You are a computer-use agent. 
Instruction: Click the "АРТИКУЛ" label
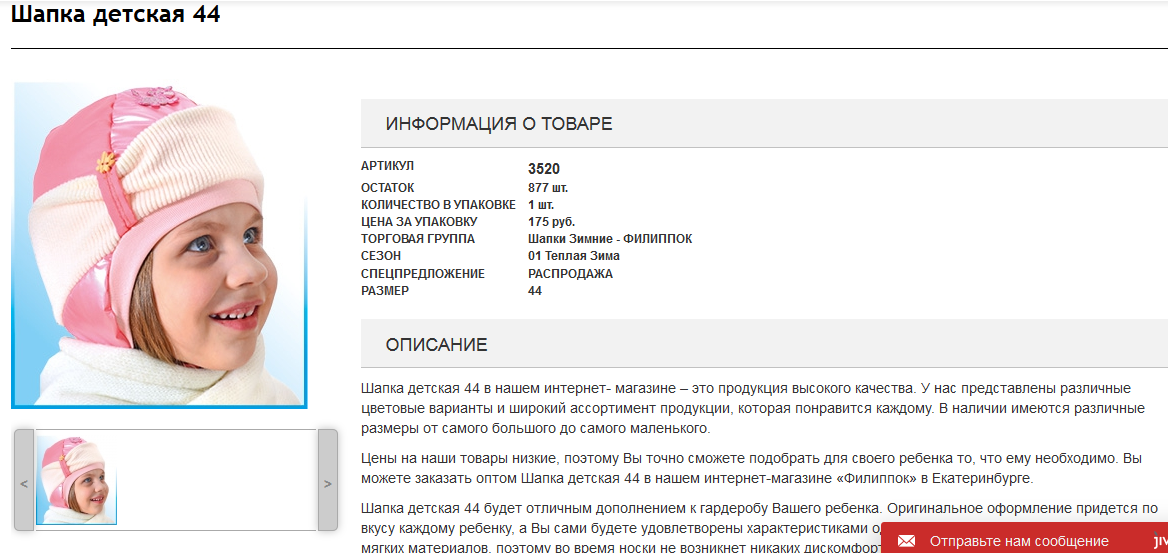pos(387,165)
